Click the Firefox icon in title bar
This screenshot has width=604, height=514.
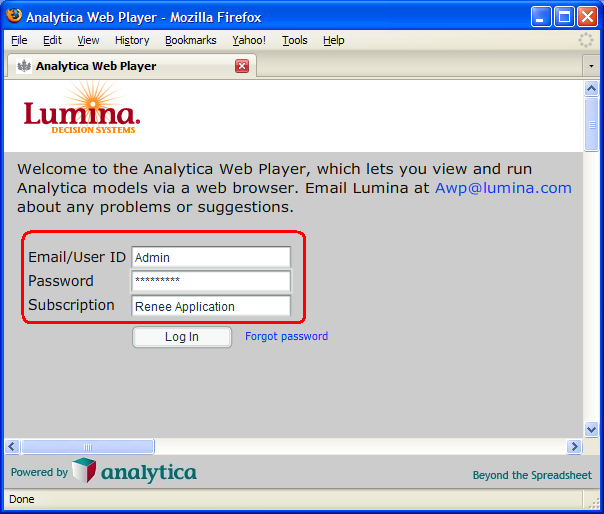coord(14,16)
